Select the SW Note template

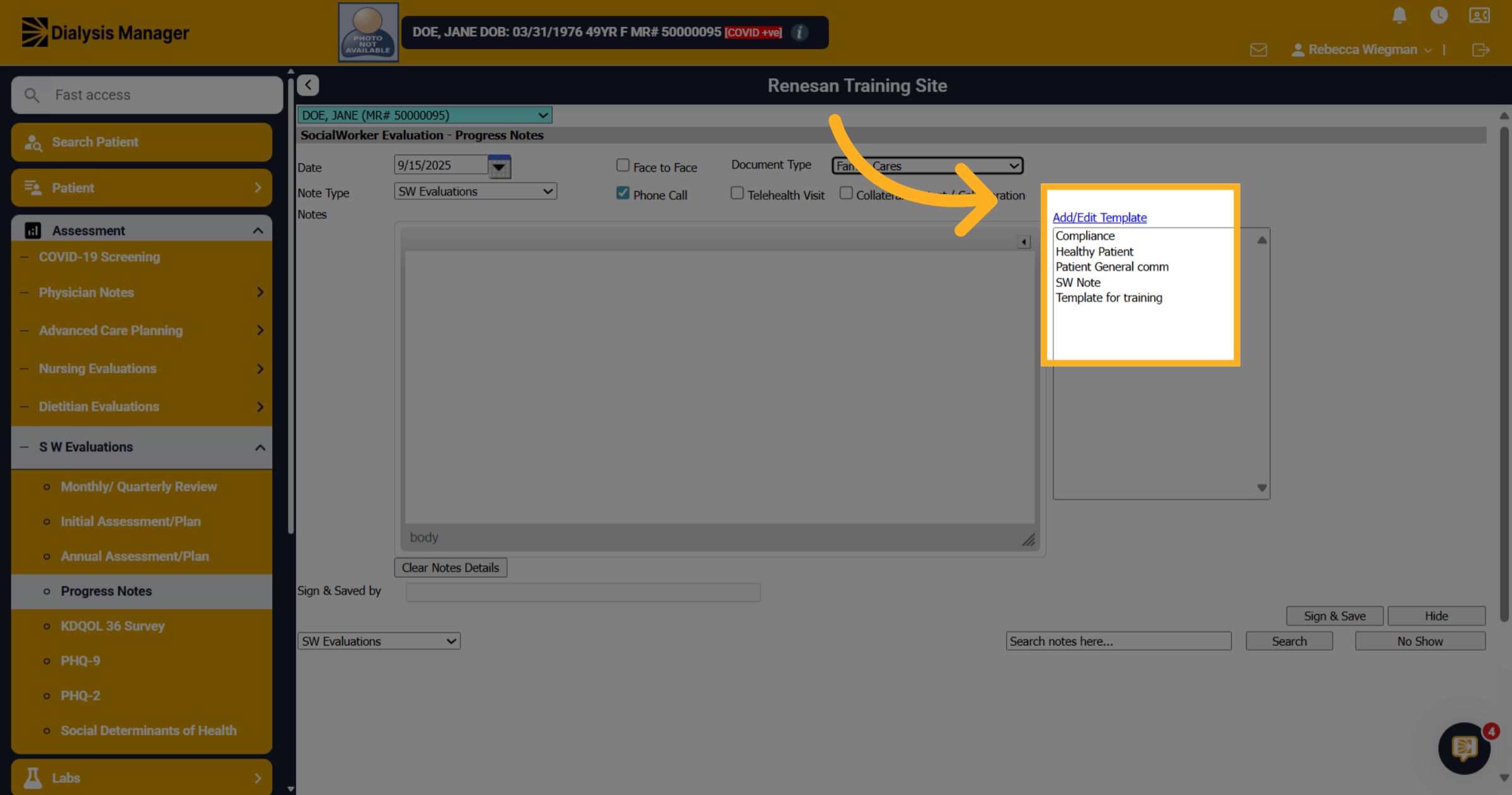[x=1078, y=282]
